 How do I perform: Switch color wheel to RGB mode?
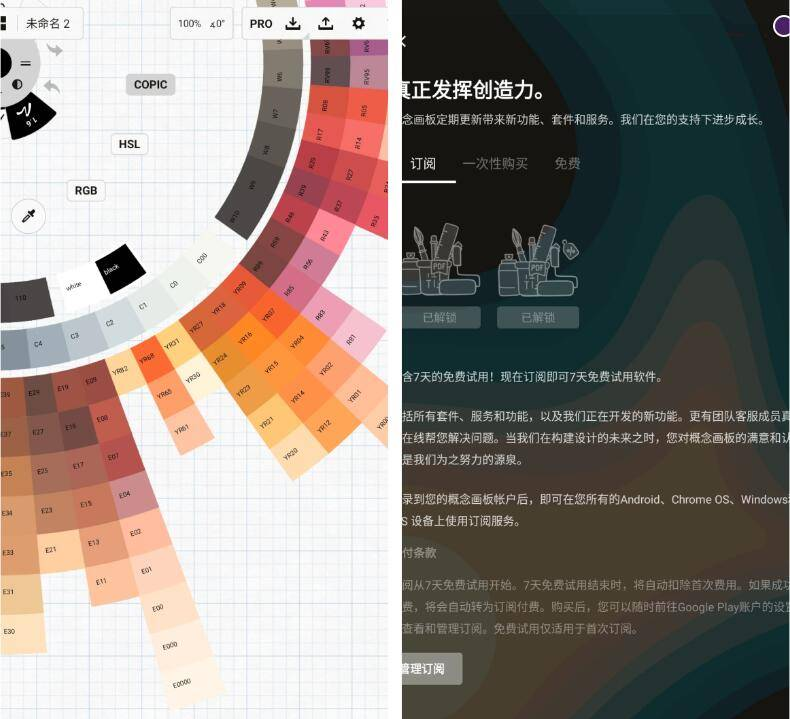(x=86, y=190)
